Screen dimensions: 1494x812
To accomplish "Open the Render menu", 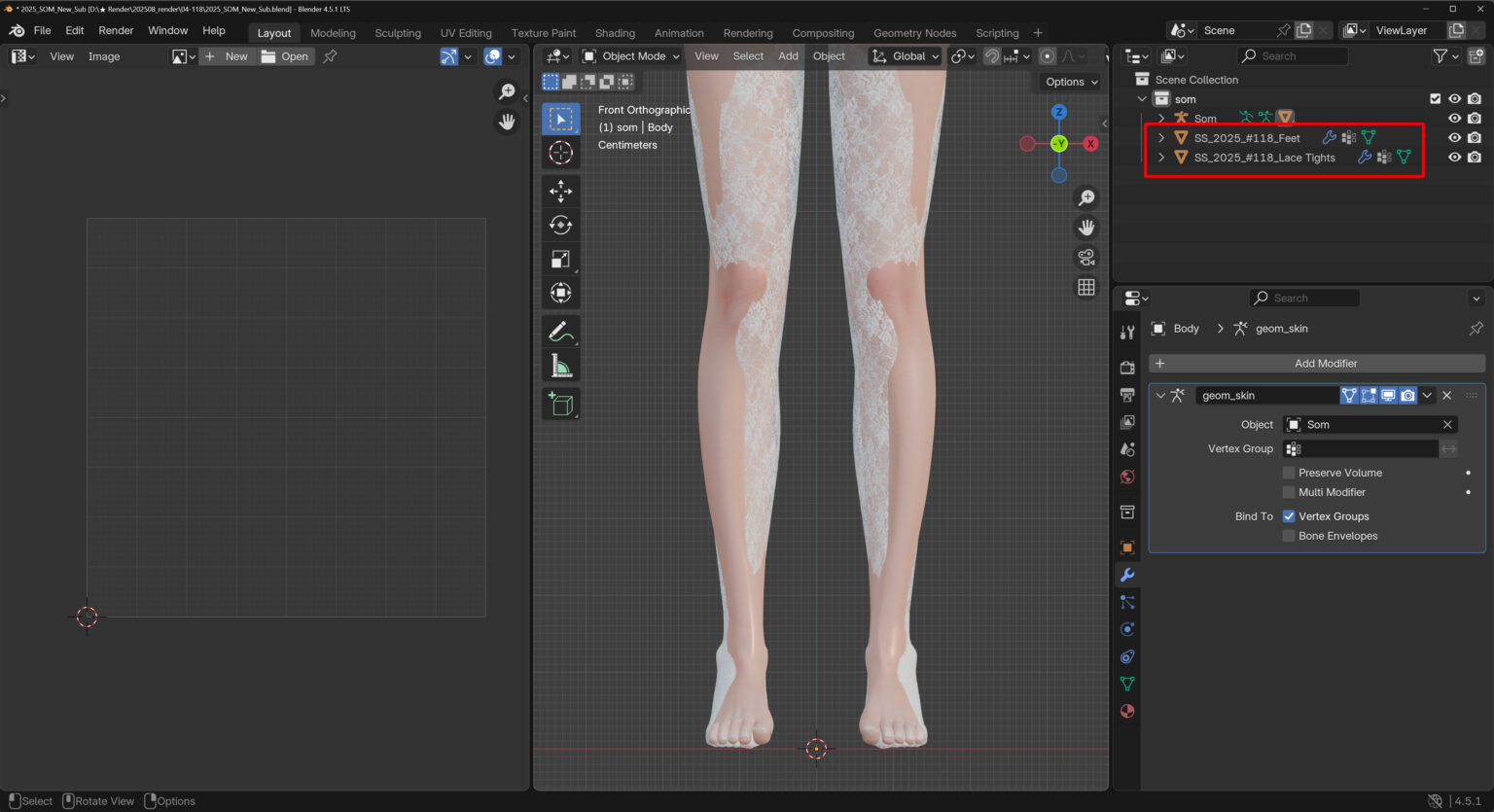I will pos(116,31).
